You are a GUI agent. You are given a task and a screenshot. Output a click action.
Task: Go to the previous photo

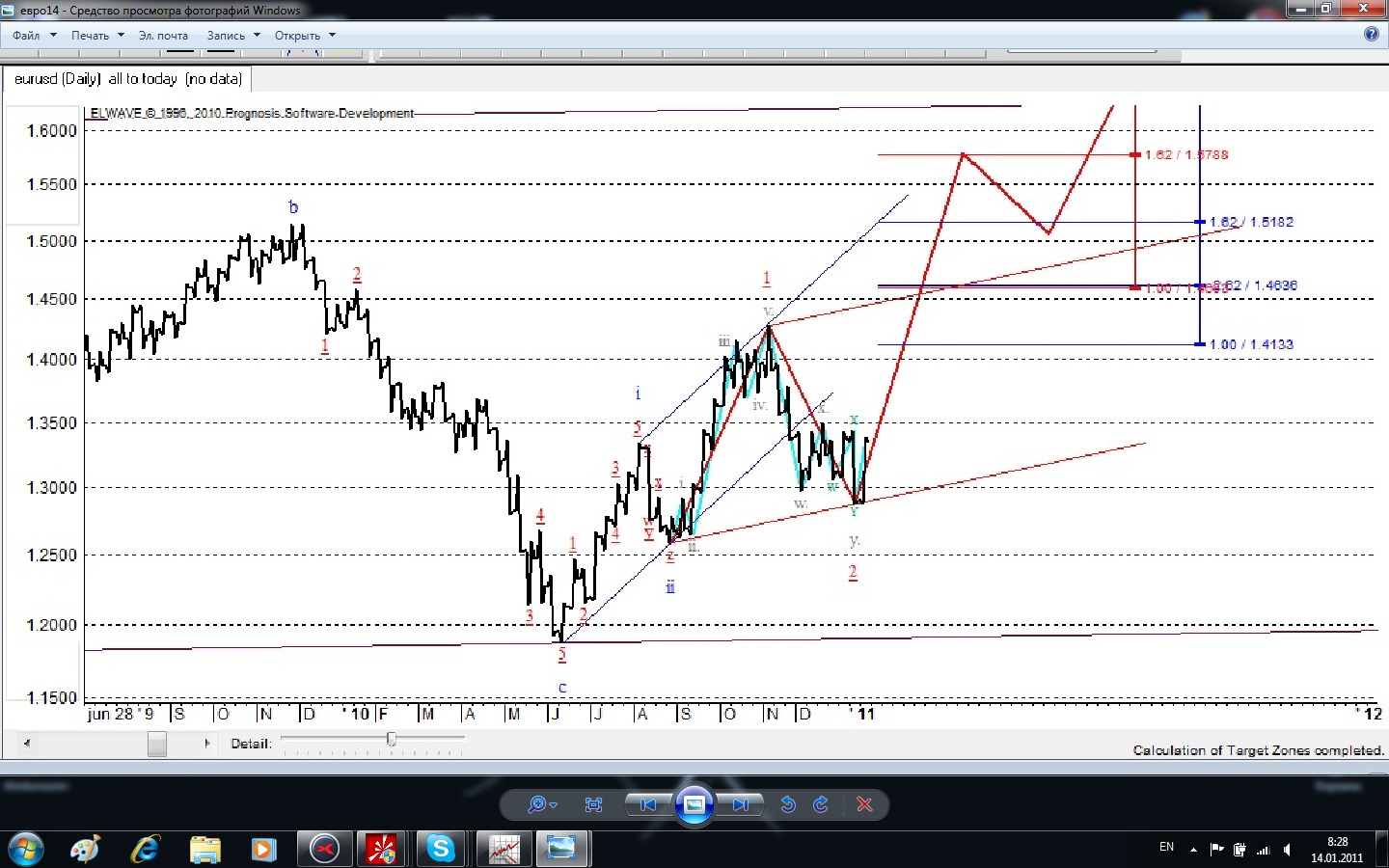[x=647, y=804]
